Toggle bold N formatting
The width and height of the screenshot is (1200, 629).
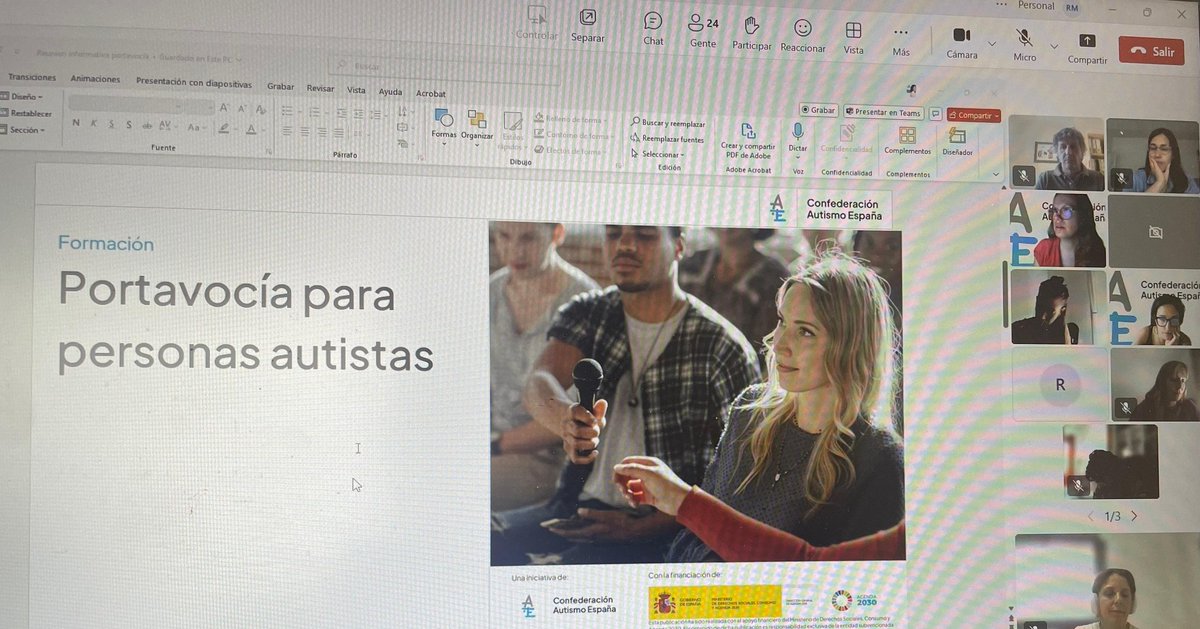point(76,123)
